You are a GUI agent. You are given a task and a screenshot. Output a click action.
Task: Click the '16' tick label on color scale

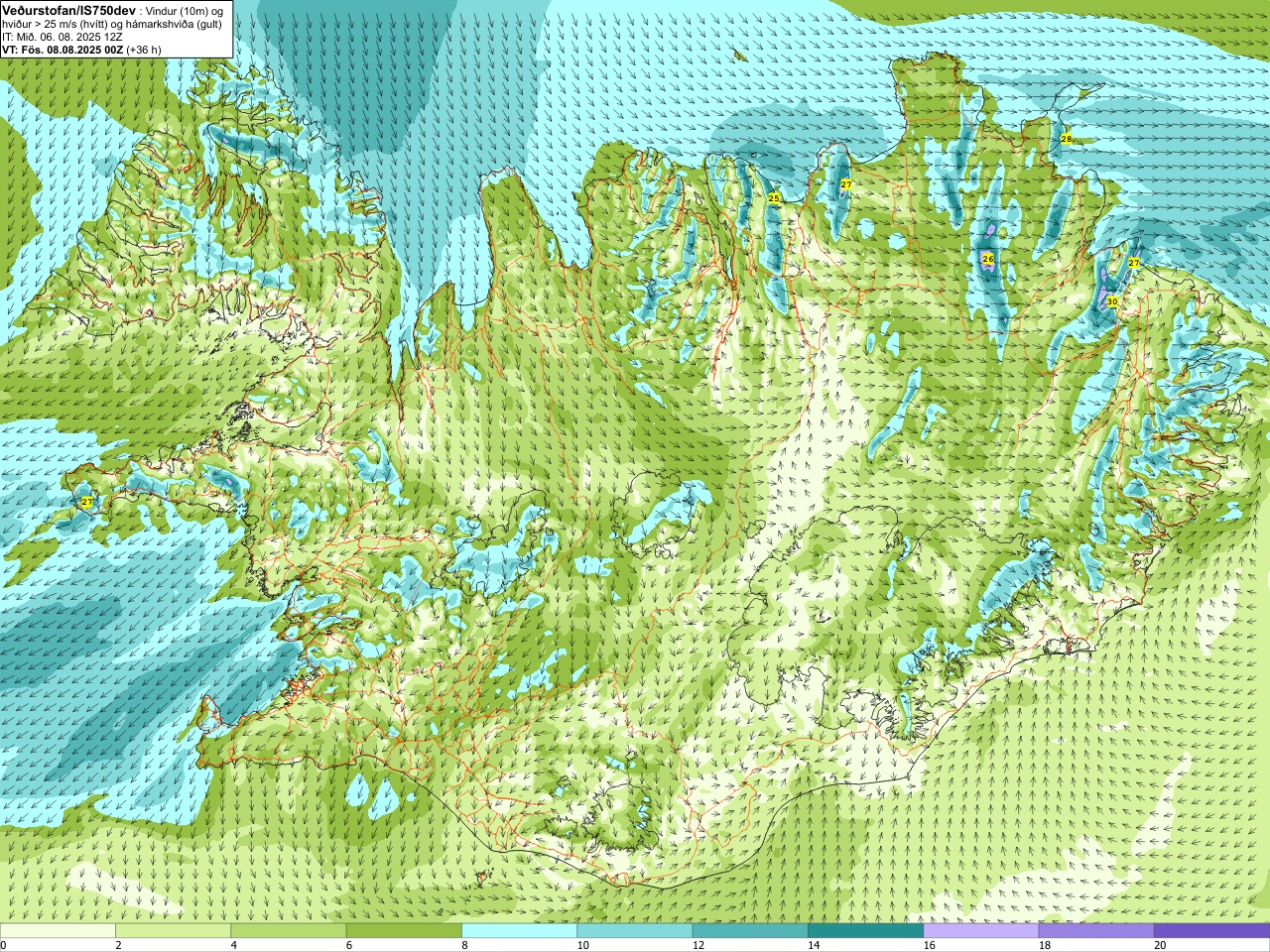(x=930, y=945)
